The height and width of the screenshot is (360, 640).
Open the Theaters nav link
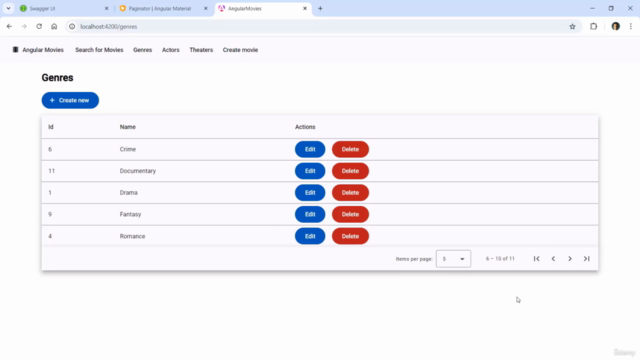click(201, 50)
